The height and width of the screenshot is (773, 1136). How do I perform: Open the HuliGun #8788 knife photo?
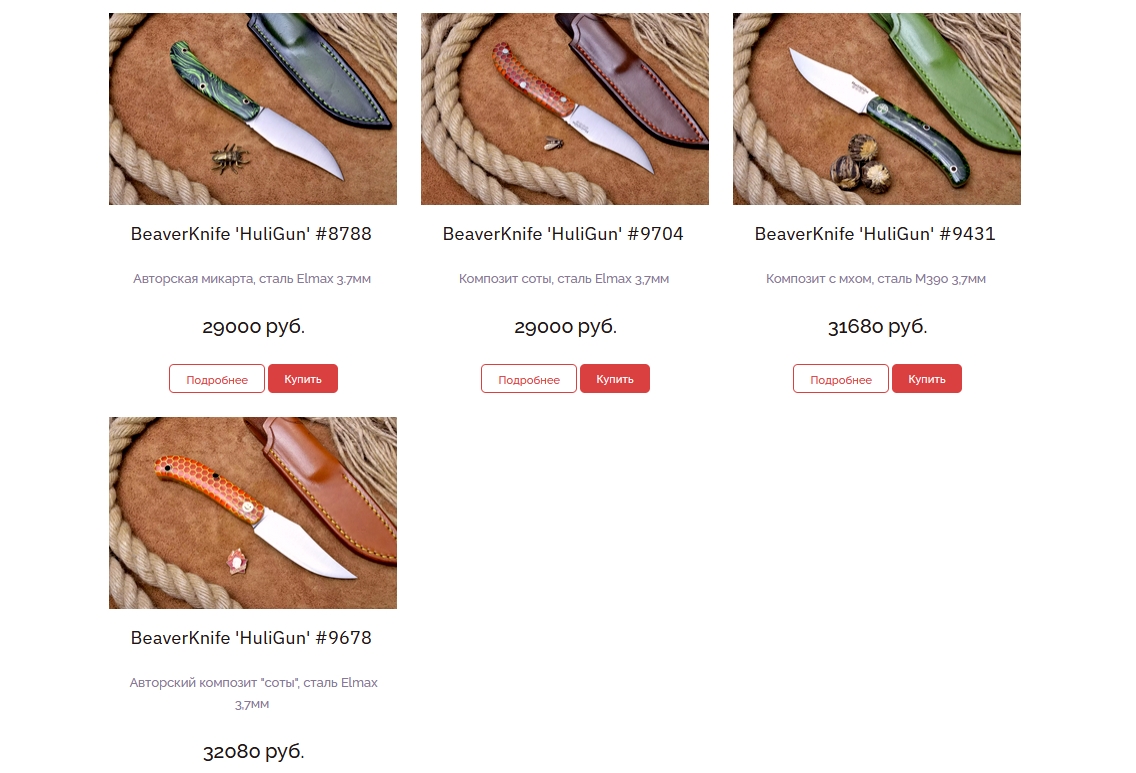tap(253, 109)
